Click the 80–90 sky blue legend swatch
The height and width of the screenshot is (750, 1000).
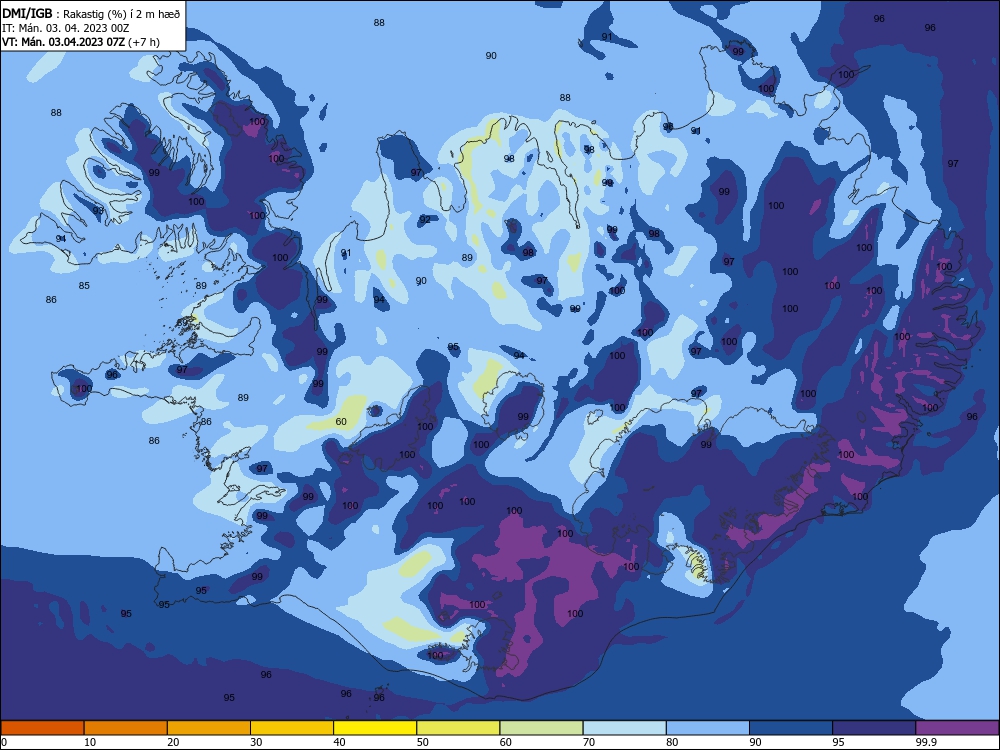708,728
